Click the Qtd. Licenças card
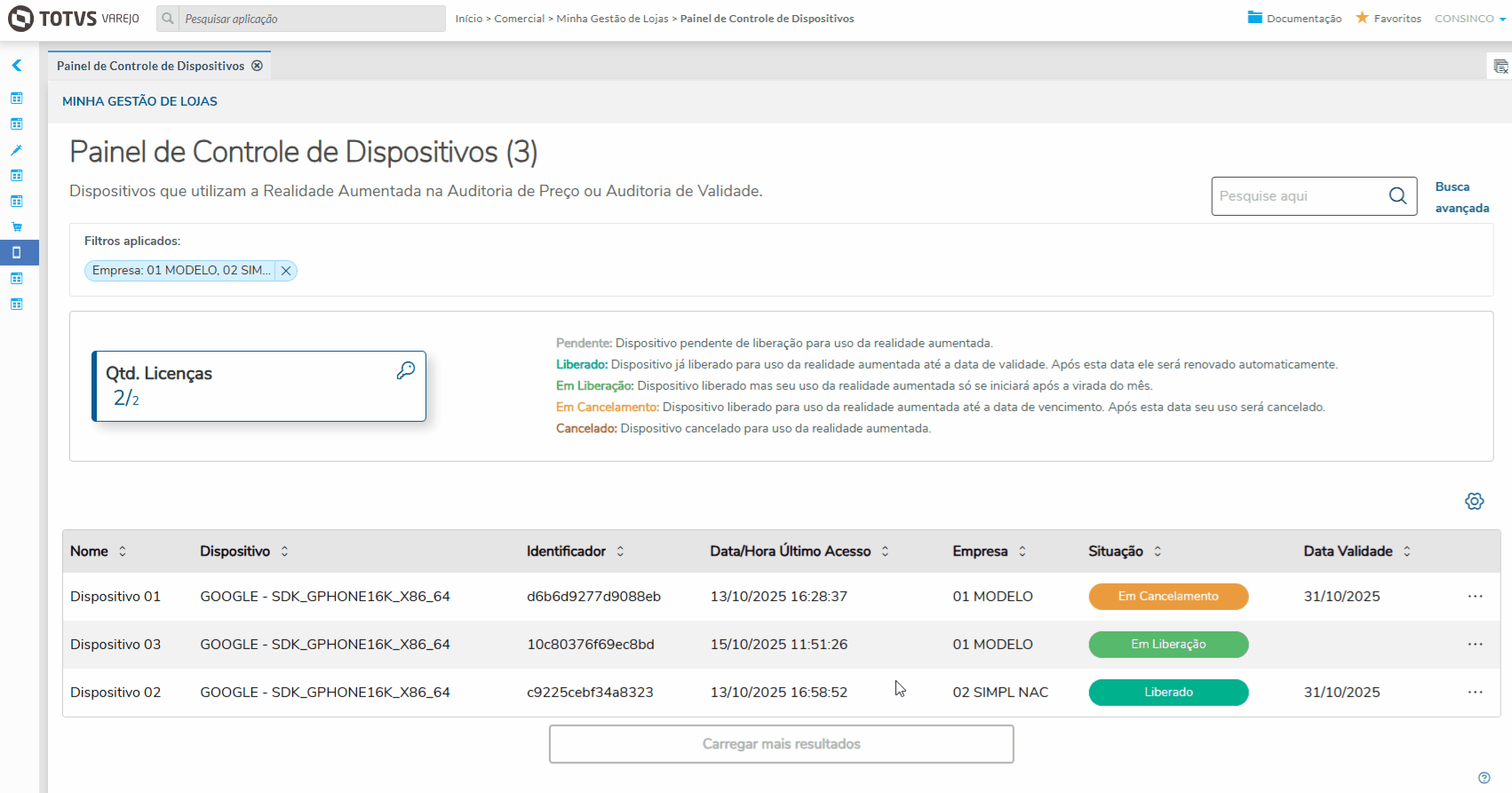This screenshot has width=1512, height=793. 259,386
